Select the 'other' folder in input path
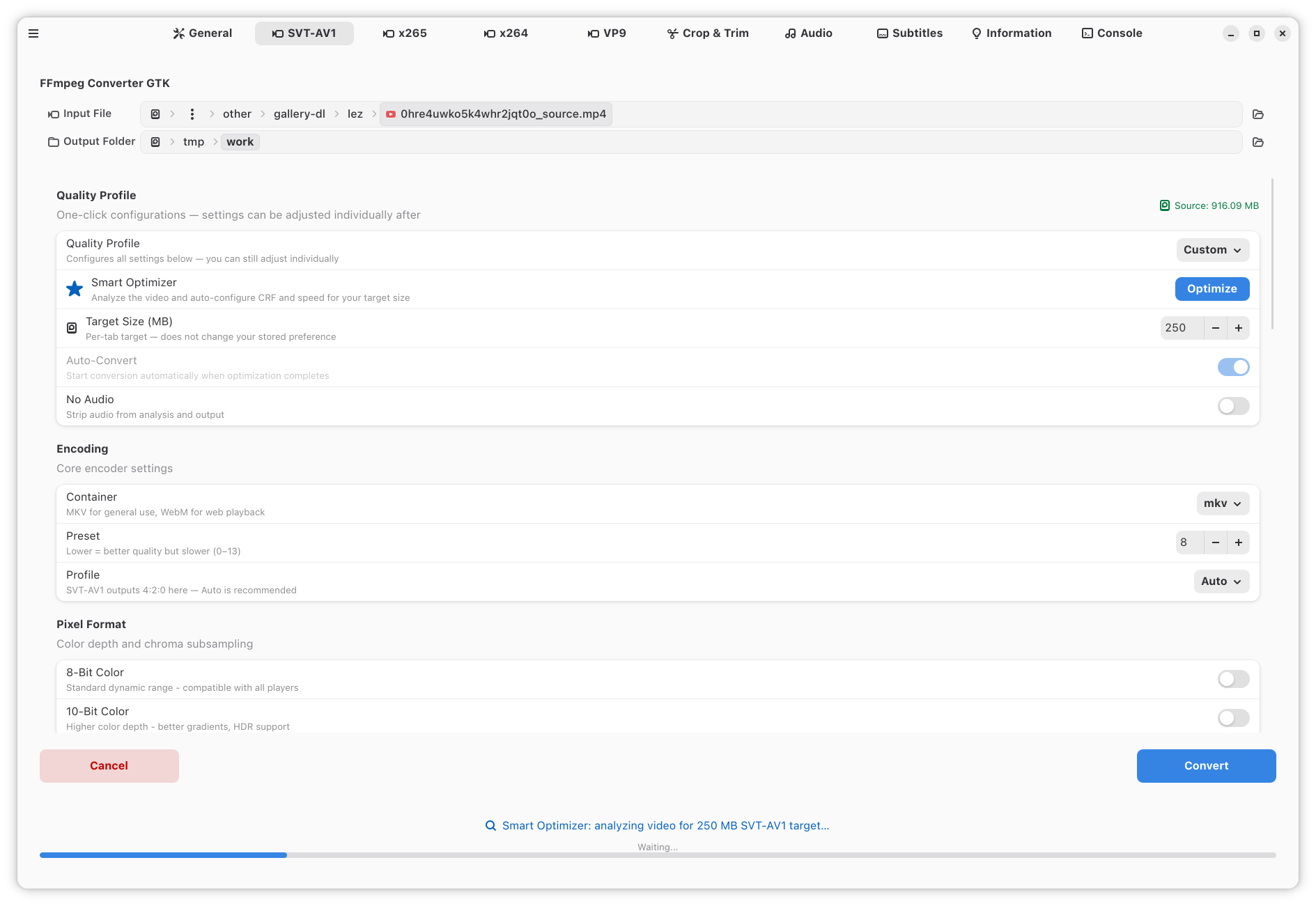Screen dimensions: 1316x906 tap(237, 114)
